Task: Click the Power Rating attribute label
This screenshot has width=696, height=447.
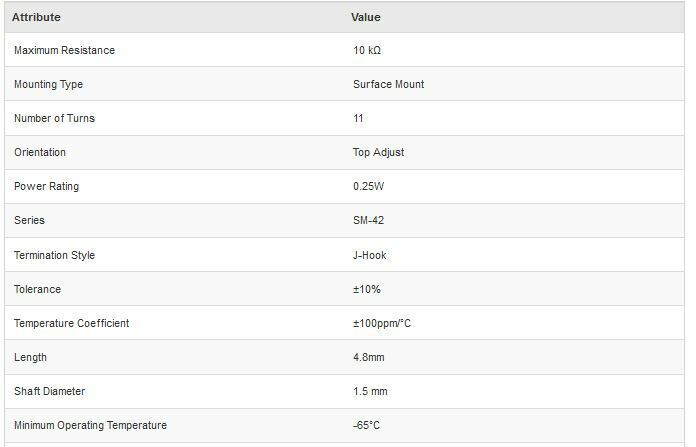Action: [46, 186]
